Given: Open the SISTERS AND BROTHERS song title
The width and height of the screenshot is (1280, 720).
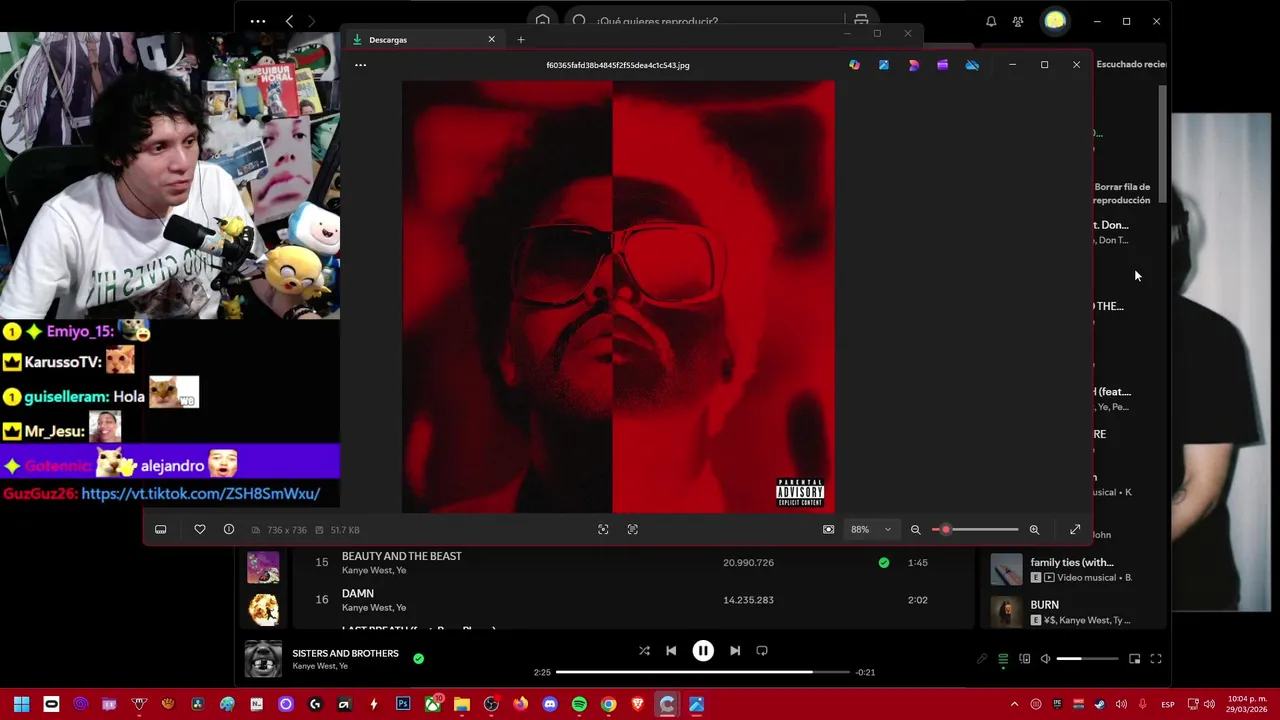Looking at the screenshot, I should 345,653.
